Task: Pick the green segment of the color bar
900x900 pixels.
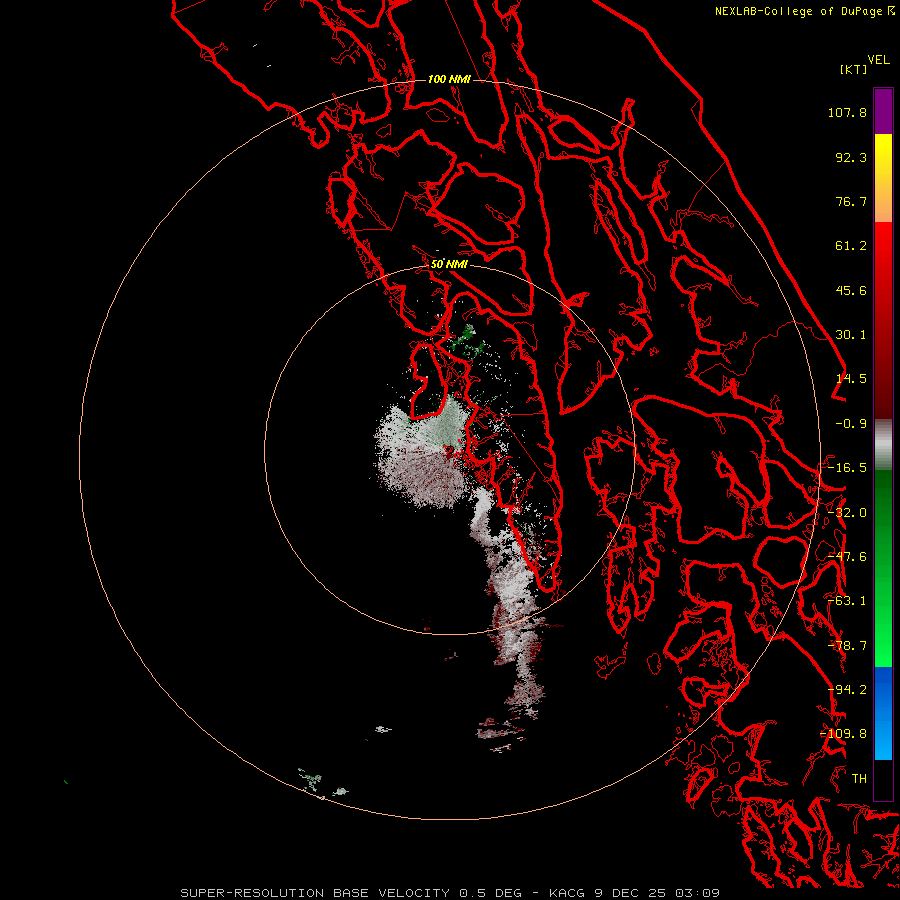Action: (x=883, y=568)
